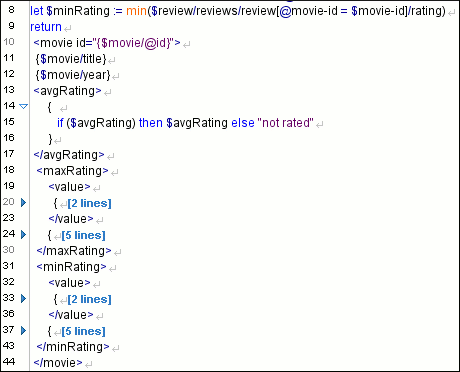Select line number 9 in the gutter
Image resolution: width=460 pixels, height=372 pixels.
pos(11,26)
